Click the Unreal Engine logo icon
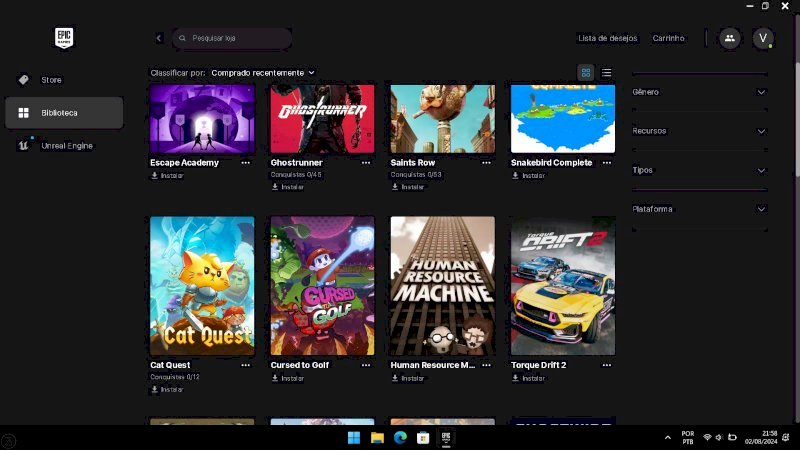Image resolution: width=800 pixels, height=450 pixels. (x=23, y=146)
